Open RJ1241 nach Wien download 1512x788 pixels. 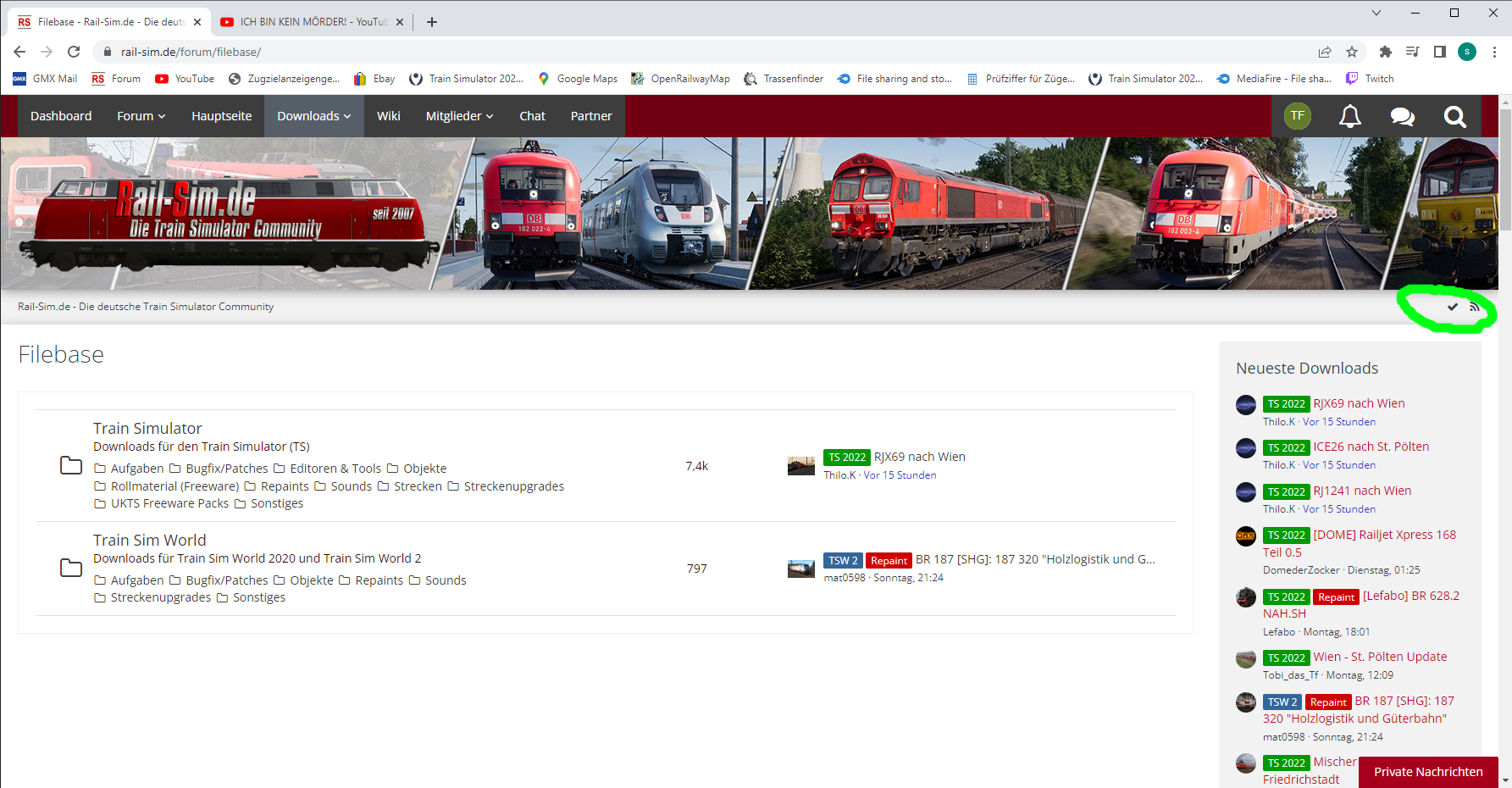[1362, 491]
